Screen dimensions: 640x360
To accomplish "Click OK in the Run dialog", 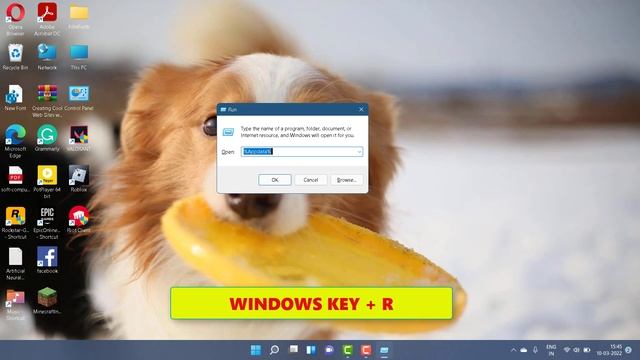I will click(275, 180).
